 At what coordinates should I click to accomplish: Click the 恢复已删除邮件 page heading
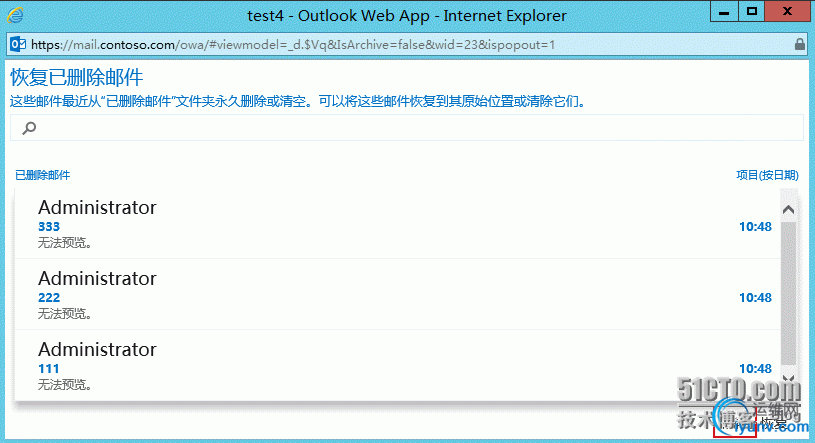[76, 77]
